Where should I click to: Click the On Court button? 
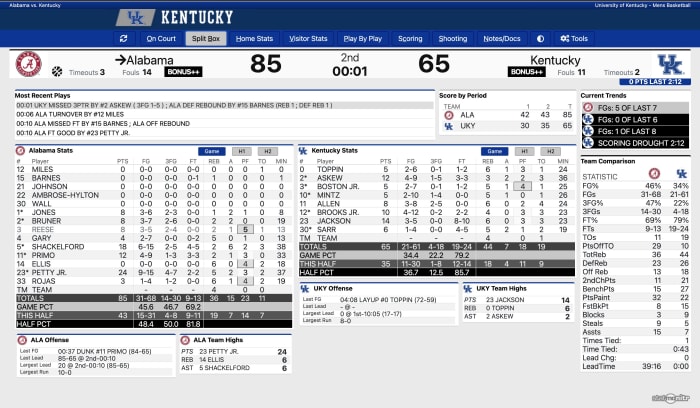160,39
